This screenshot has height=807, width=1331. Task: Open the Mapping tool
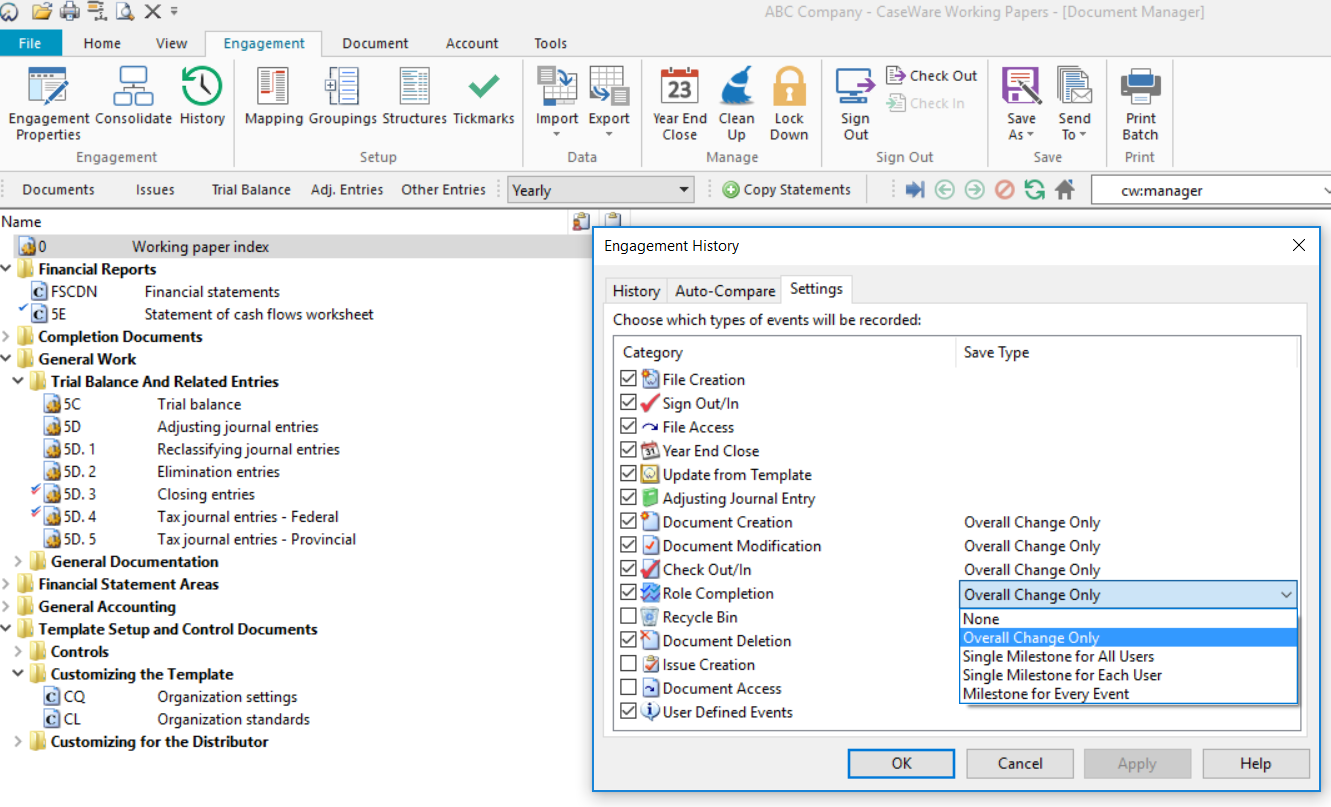(270, 95)
